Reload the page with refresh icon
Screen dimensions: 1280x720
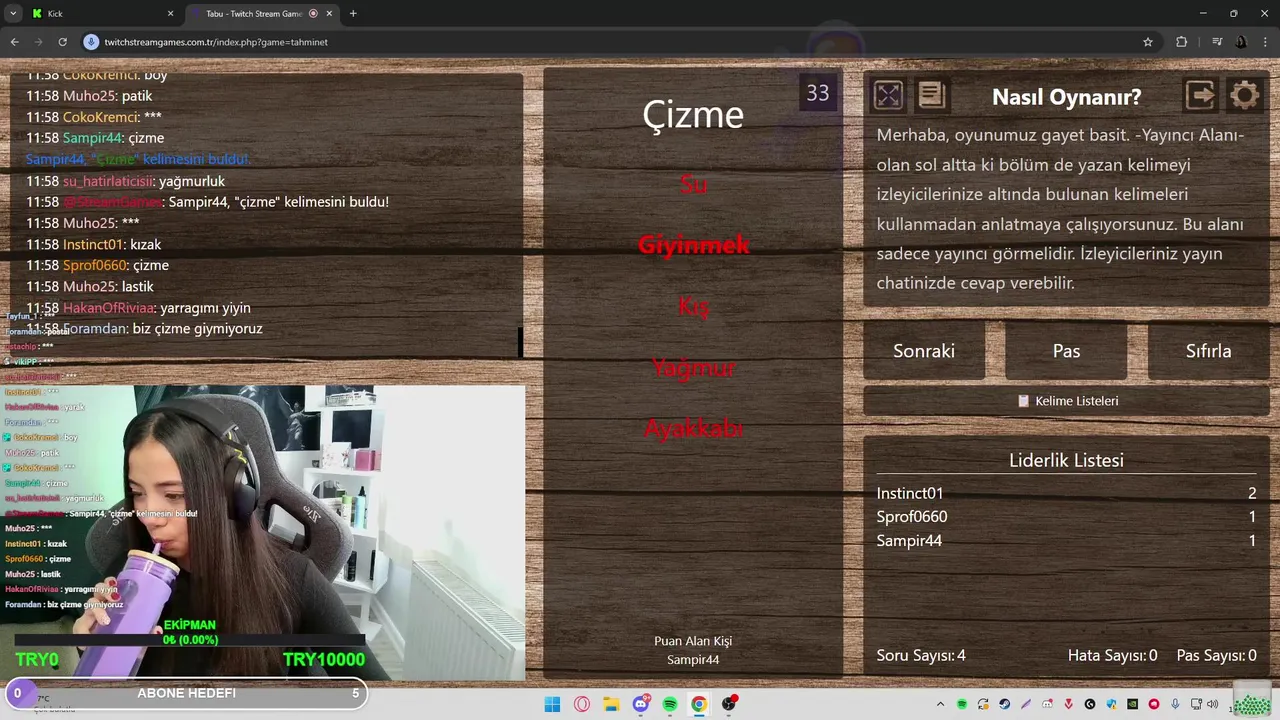(62, 42)
